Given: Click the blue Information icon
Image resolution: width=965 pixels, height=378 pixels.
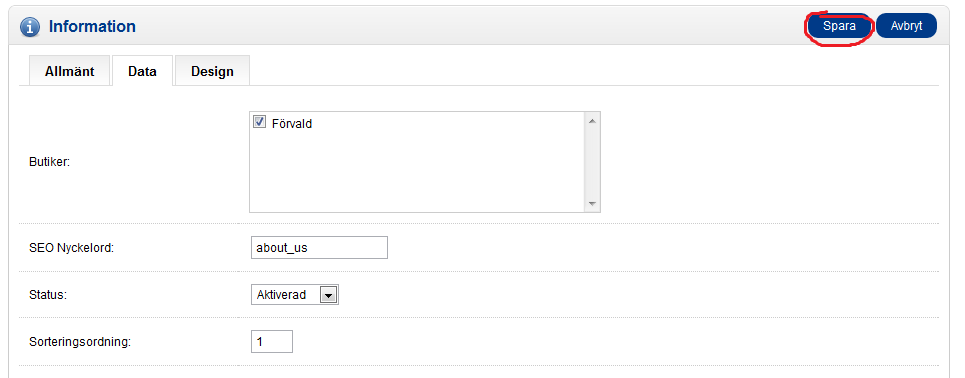Looking at the screenshot, I should (x=30, y=27).
